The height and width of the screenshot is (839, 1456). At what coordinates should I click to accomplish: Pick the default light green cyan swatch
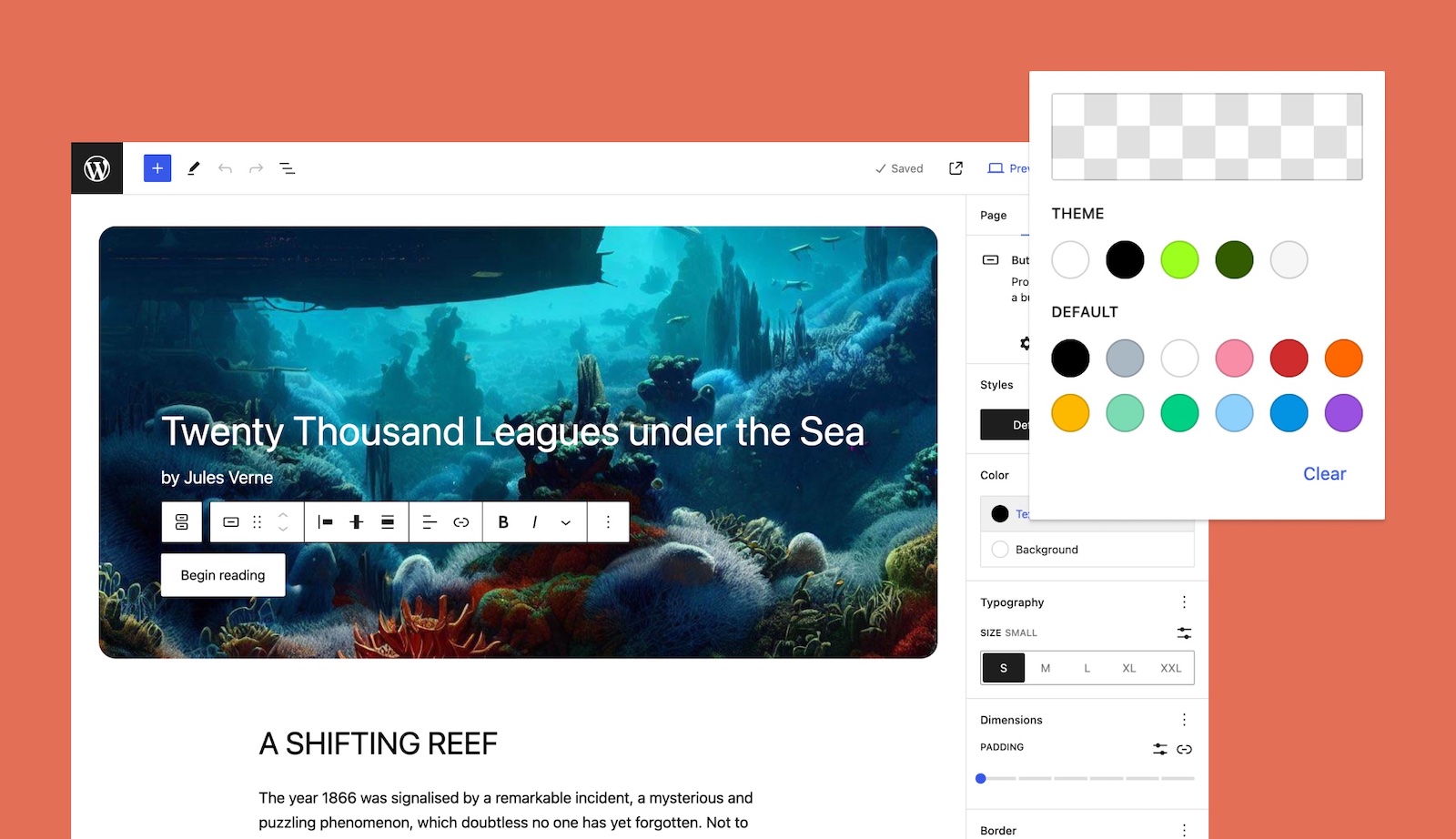click(x=1125, y=413)
